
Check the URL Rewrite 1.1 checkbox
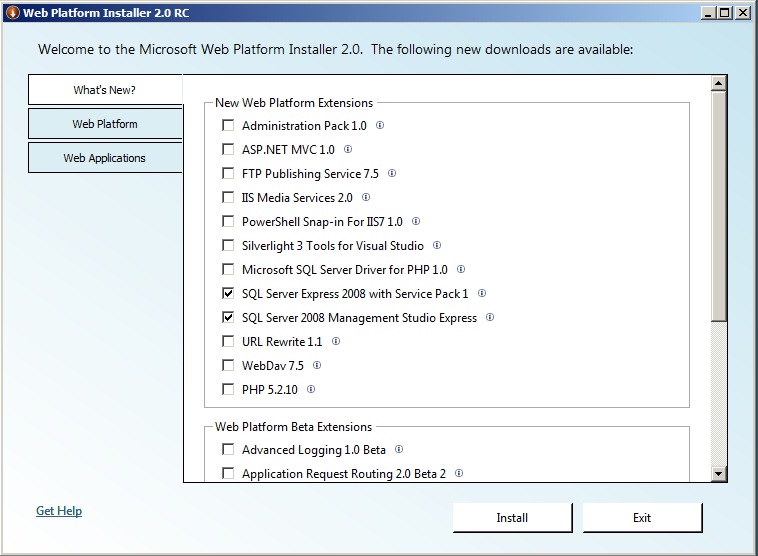pyautogui.click(x=228, y=341)
